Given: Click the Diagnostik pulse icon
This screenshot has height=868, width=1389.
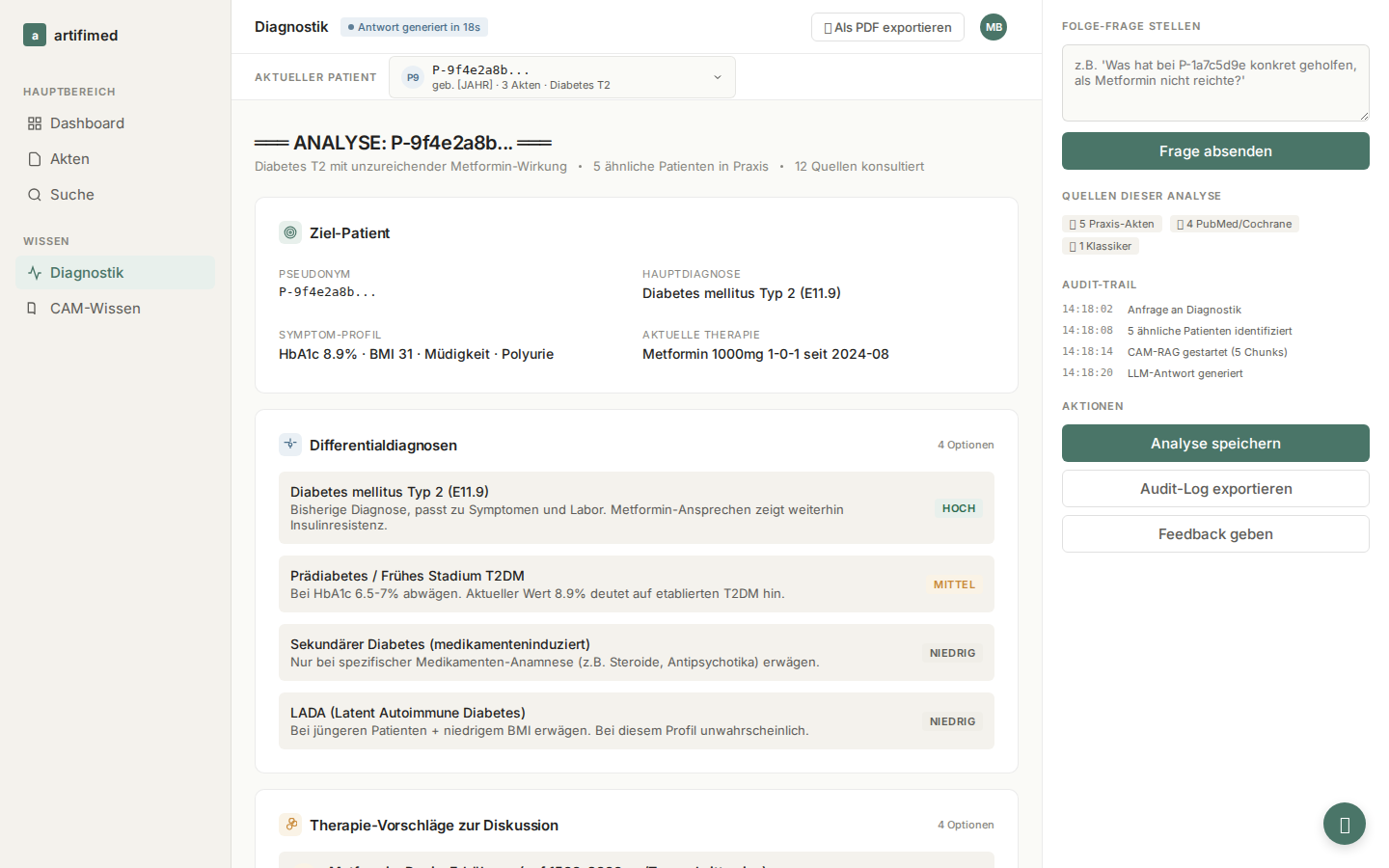Looking at the screenshot, I should 35,273.
